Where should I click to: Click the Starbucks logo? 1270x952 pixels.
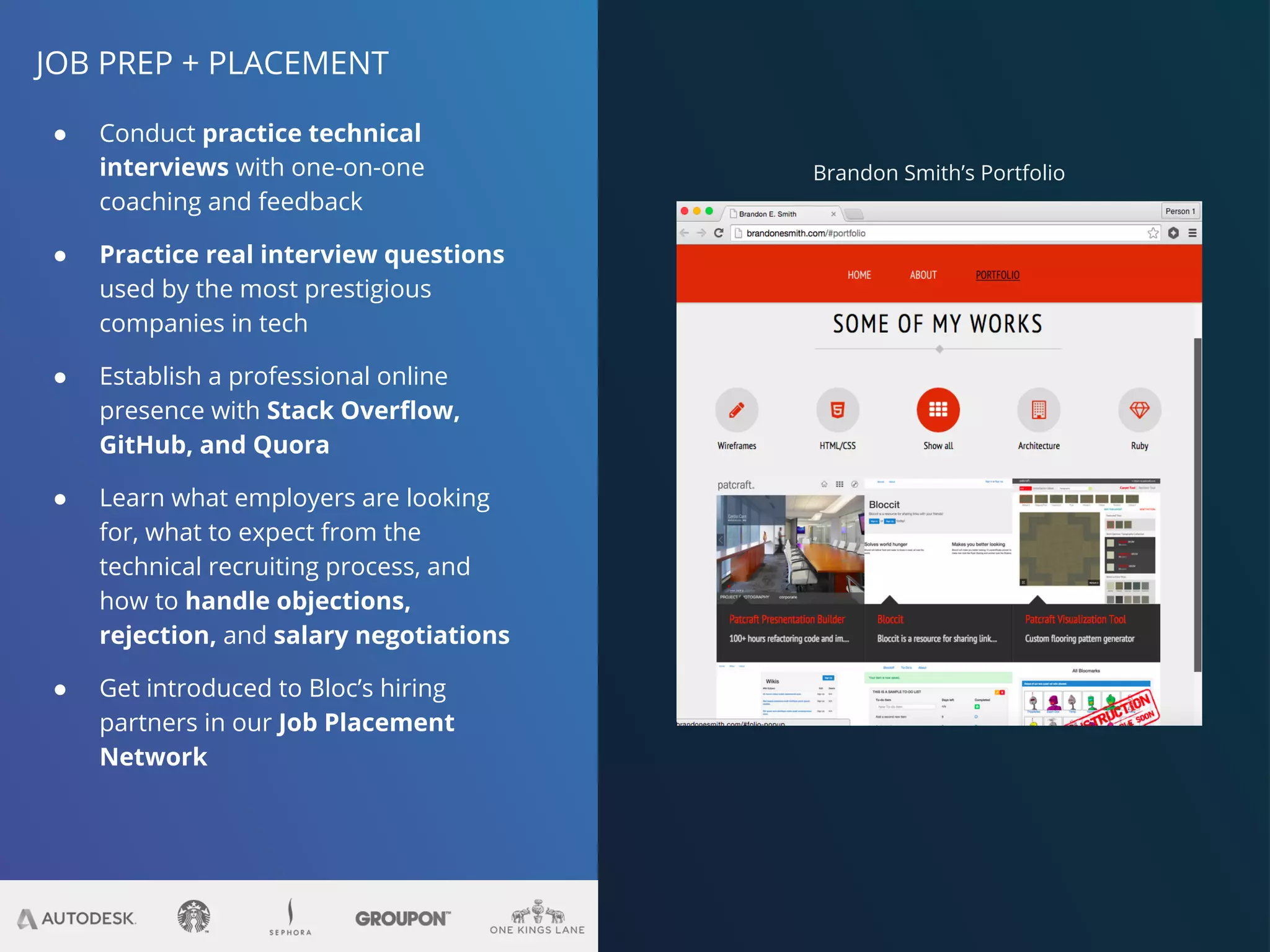pos(193,916)
